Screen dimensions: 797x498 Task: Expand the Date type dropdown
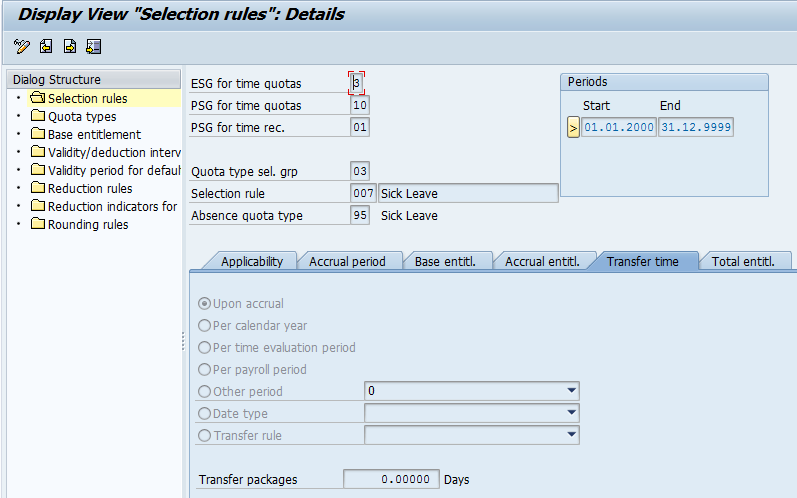click(x=571, y=413)
